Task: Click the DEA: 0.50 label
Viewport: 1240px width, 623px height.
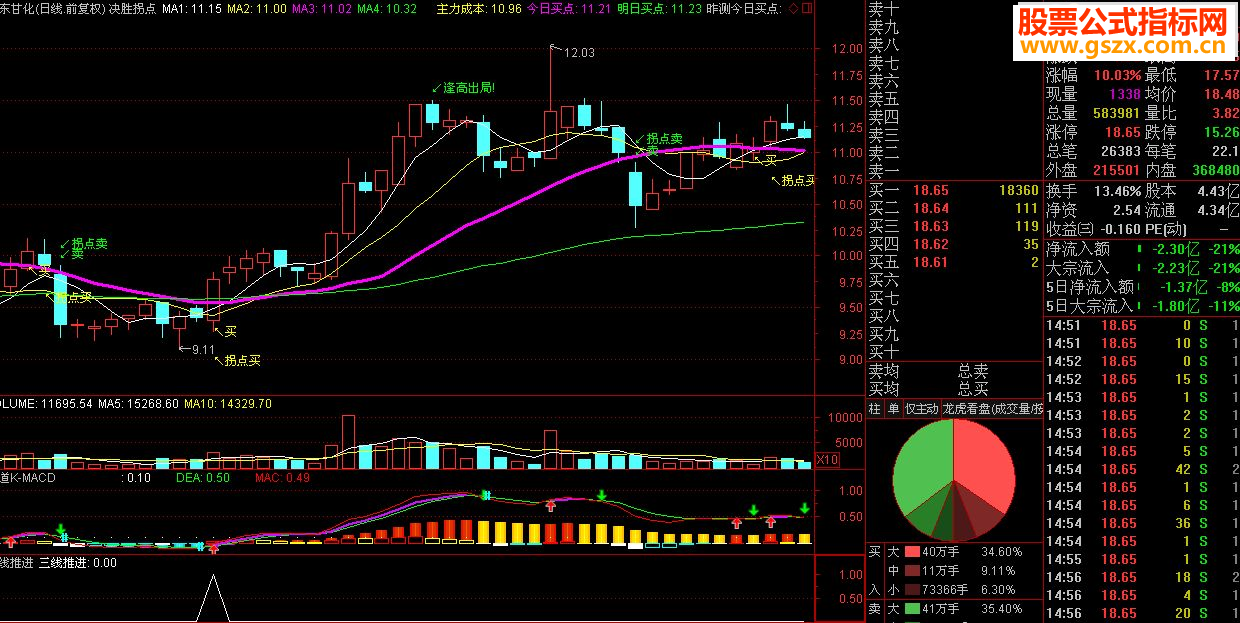Action: (x=203, y=477)
